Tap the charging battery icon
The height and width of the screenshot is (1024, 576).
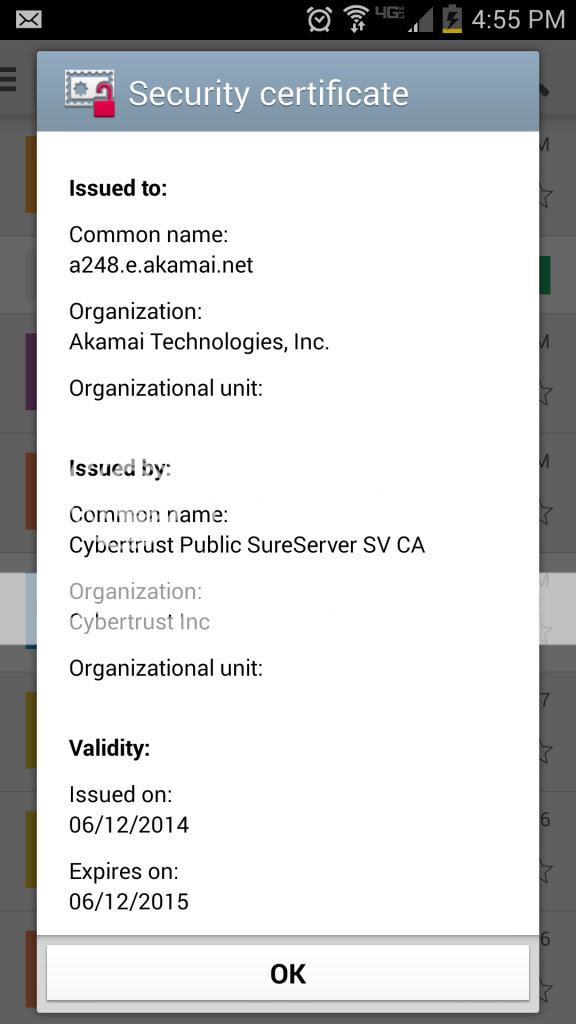pos(452,18)
